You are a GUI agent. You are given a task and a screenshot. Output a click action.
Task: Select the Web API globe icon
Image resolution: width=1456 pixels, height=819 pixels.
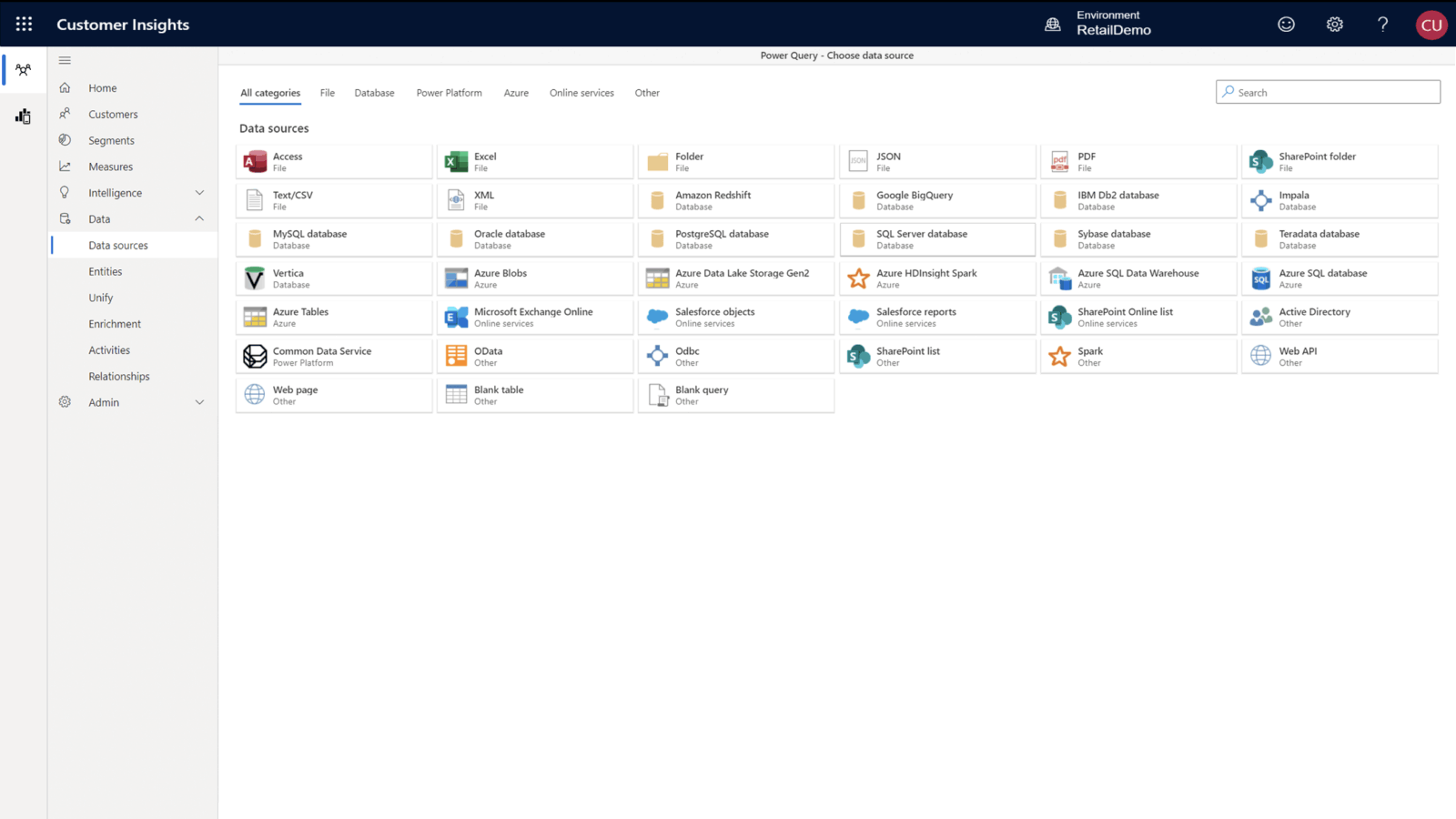[1260, 356]
